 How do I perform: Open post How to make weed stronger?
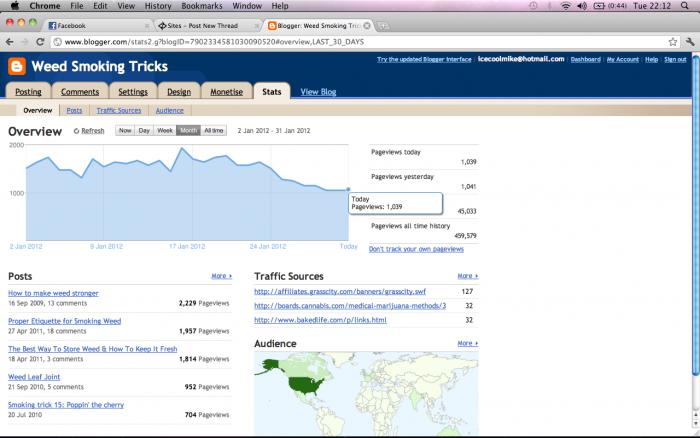click(53, 293)
